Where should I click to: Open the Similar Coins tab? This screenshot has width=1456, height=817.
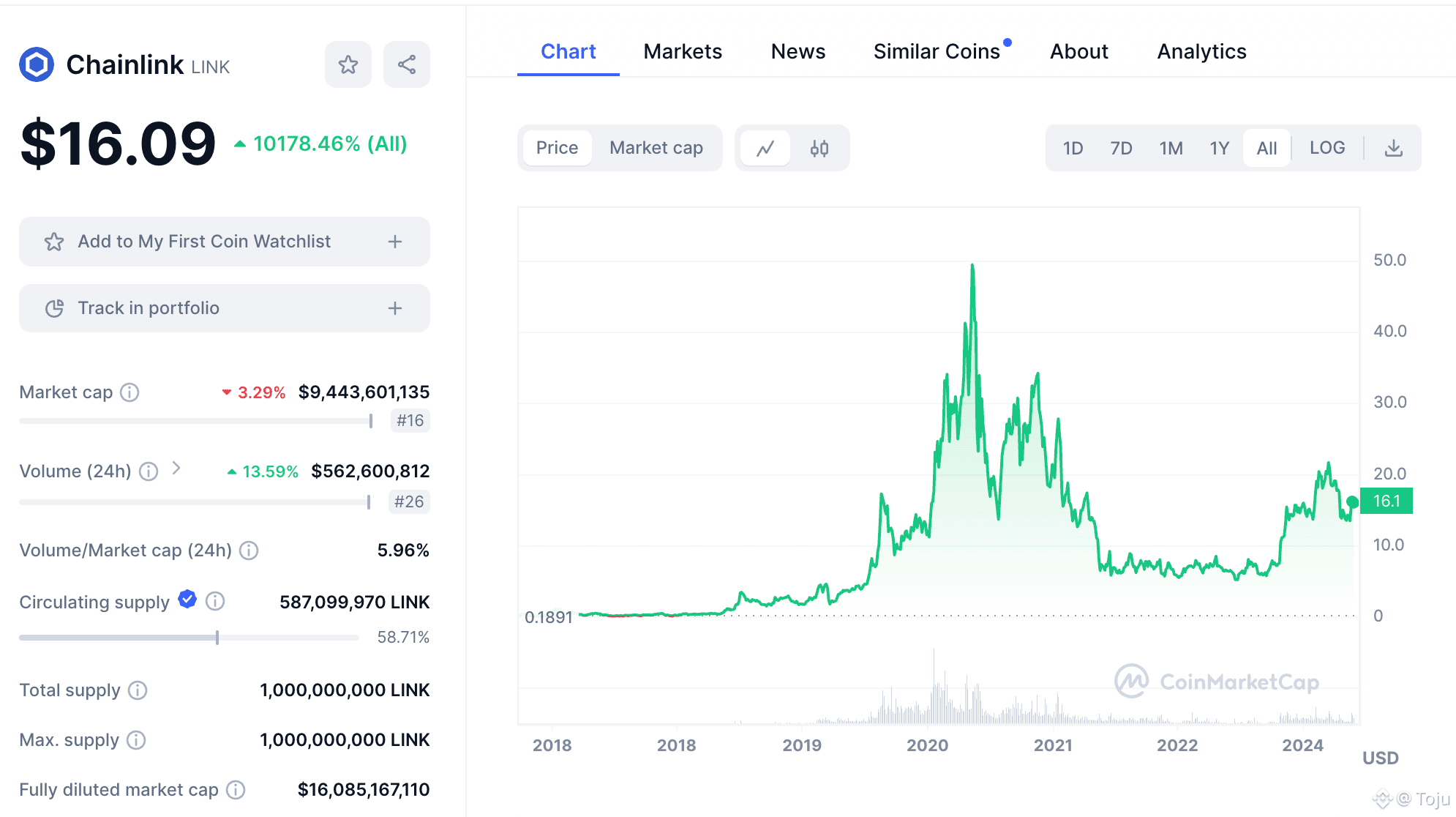click(x=937, y=51)
